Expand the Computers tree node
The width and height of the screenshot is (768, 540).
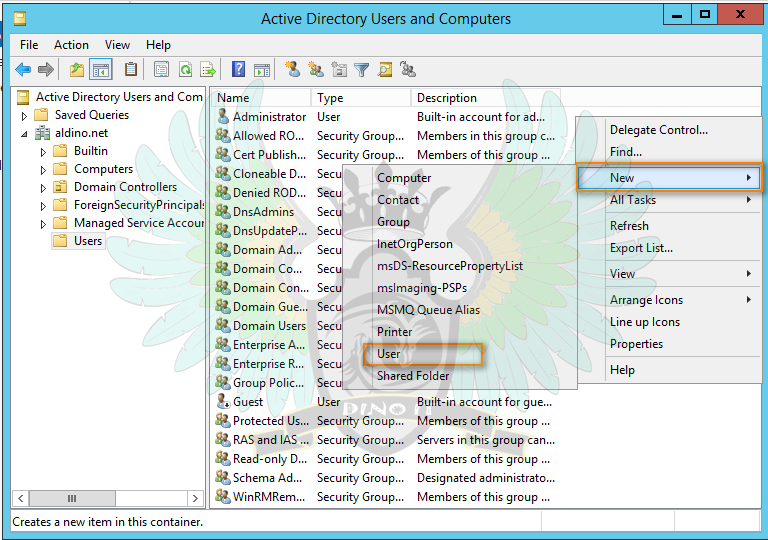(x=43, y=170)
